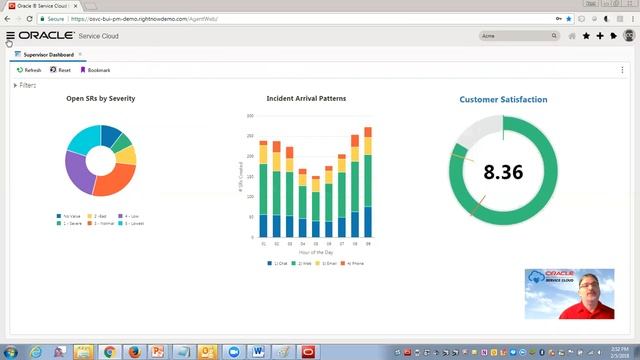Screen dimensions: 640x360
Task: Expand the Filters section
Action: tap(25, 85)
